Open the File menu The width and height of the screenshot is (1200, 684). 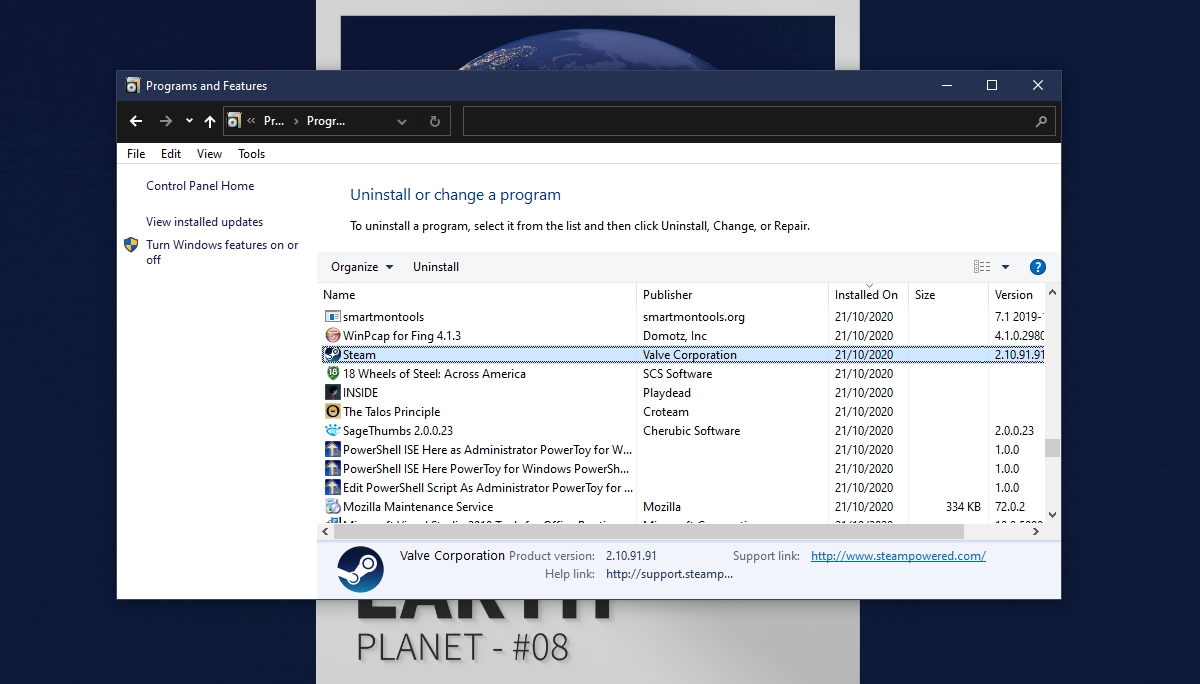pos(136,154)
